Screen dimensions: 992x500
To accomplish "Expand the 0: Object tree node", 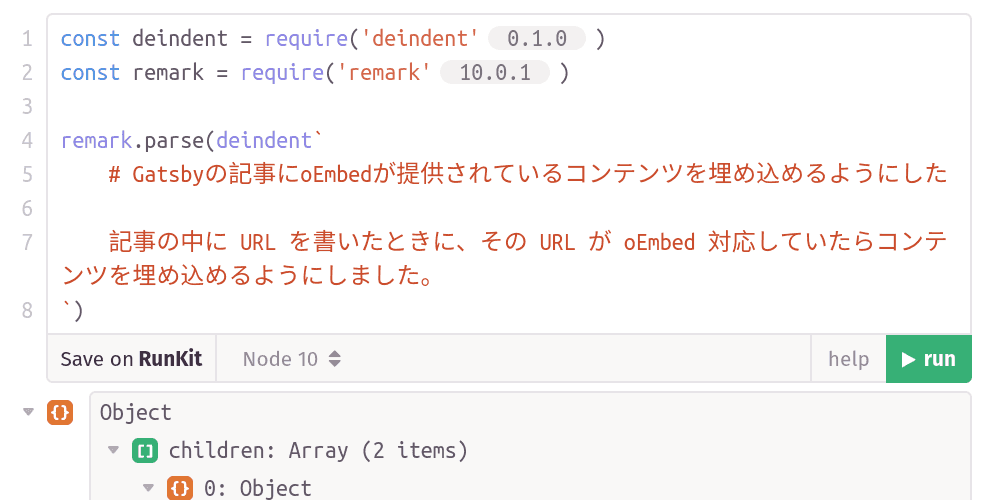I will tap(148, 488).
